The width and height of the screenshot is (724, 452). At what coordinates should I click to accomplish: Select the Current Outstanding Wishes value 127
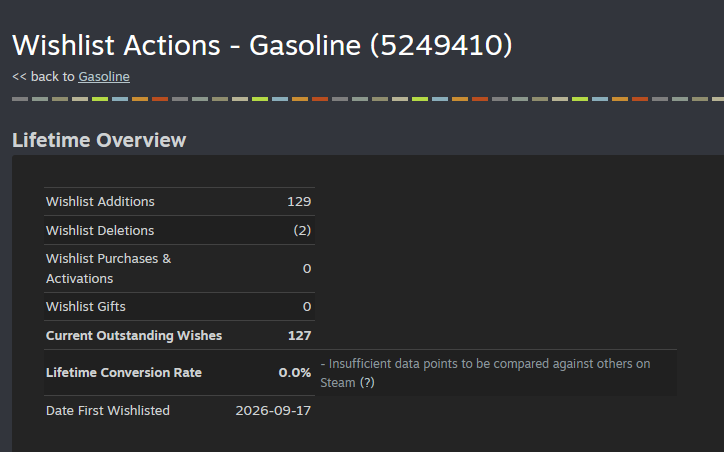tap(300, 336)
